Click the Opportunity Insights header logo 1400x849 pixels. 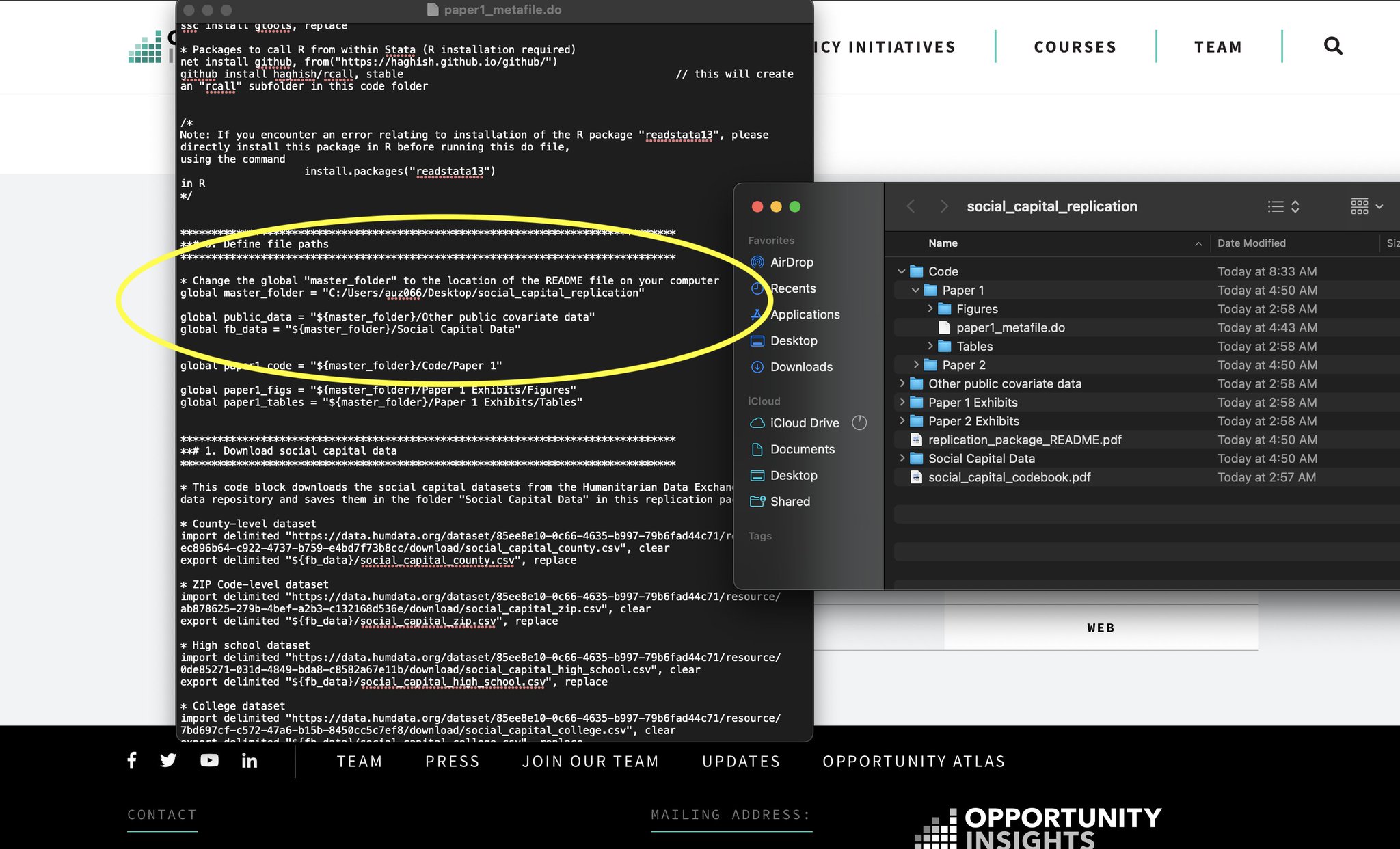[152, 48]
